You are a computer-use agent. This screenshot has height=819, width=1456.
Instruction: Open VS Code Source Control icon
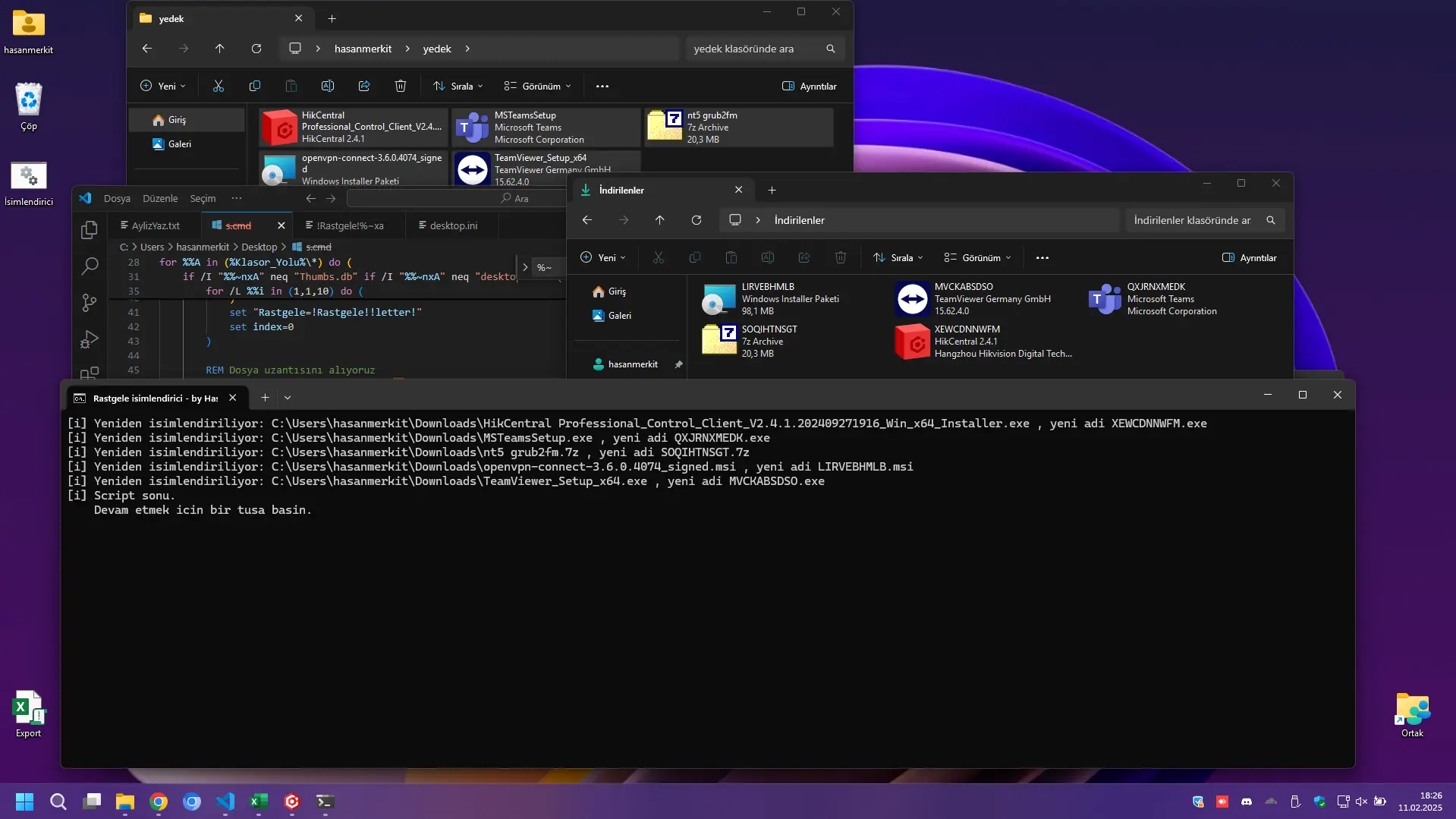(x=90, y=303)
